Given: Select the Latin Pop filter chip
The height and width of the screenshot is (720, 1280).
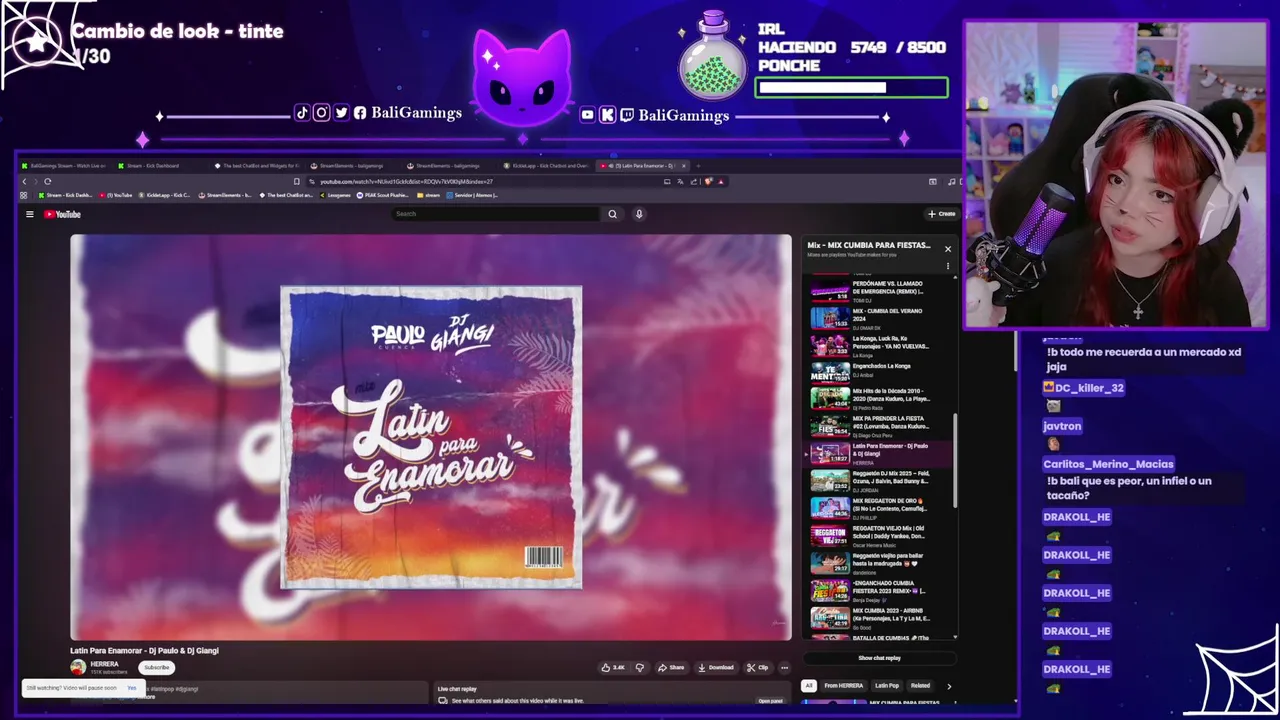Looking at the screenshot, I should (887, 686).
